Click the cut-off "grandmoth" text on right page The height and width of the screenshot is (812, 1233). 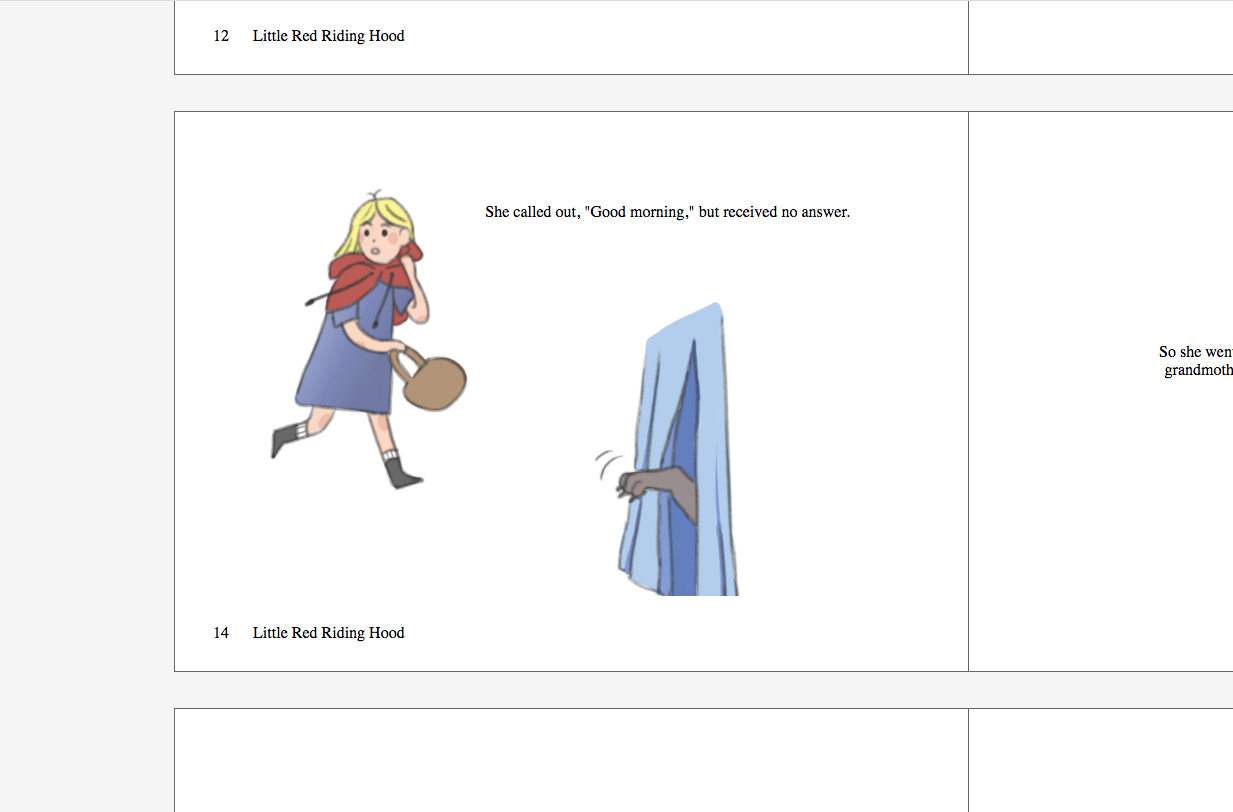click(1198, 371)
